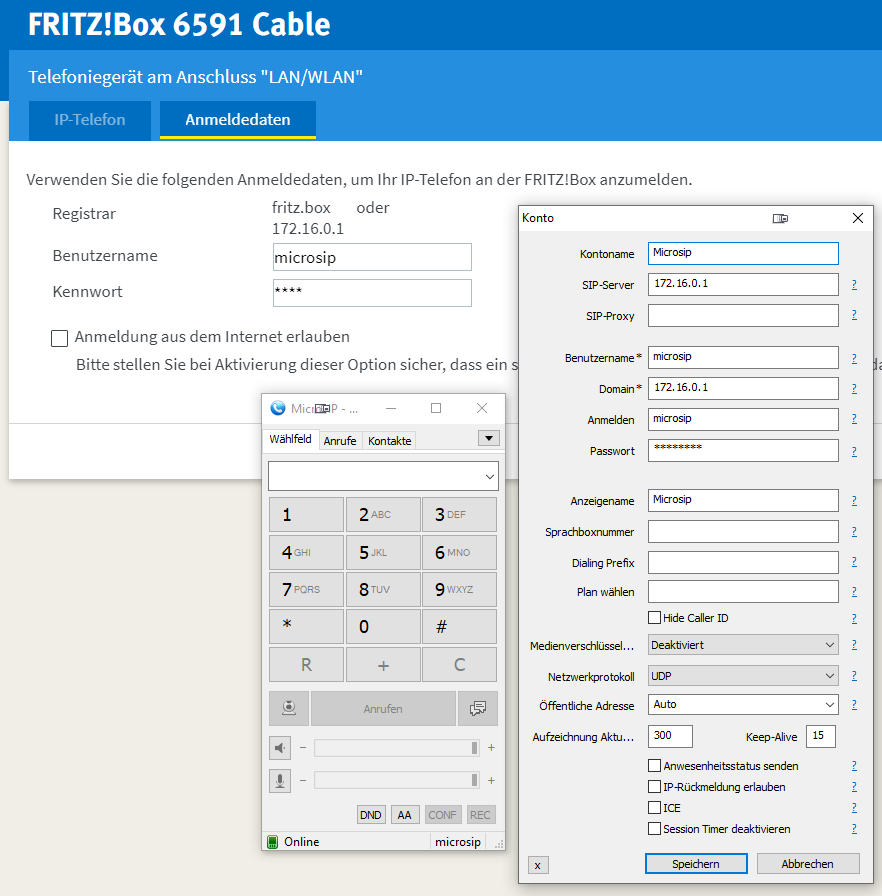Decrease microphone level with minus sign

[x=303, y=781]
